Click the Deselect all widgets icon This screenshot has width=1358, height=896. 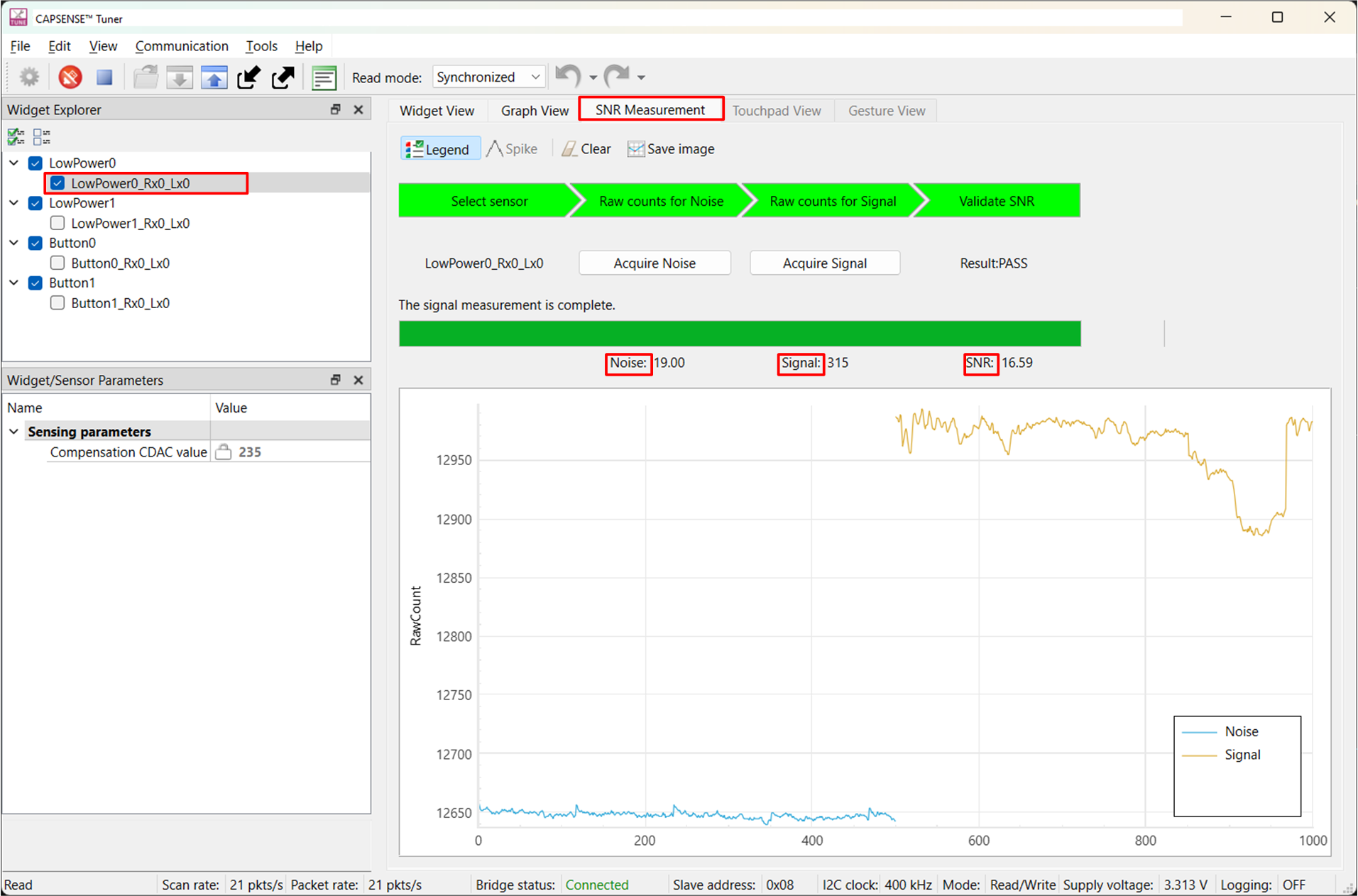click(x=42, y=136)
